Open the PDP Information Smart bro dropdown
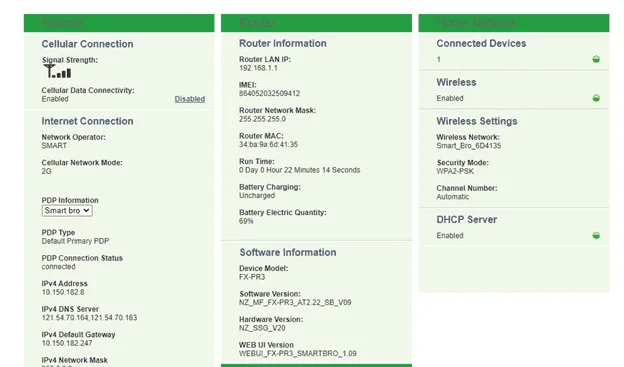This screenshot has height=367, width=624. pyautogui.click(x=67, y=211)
